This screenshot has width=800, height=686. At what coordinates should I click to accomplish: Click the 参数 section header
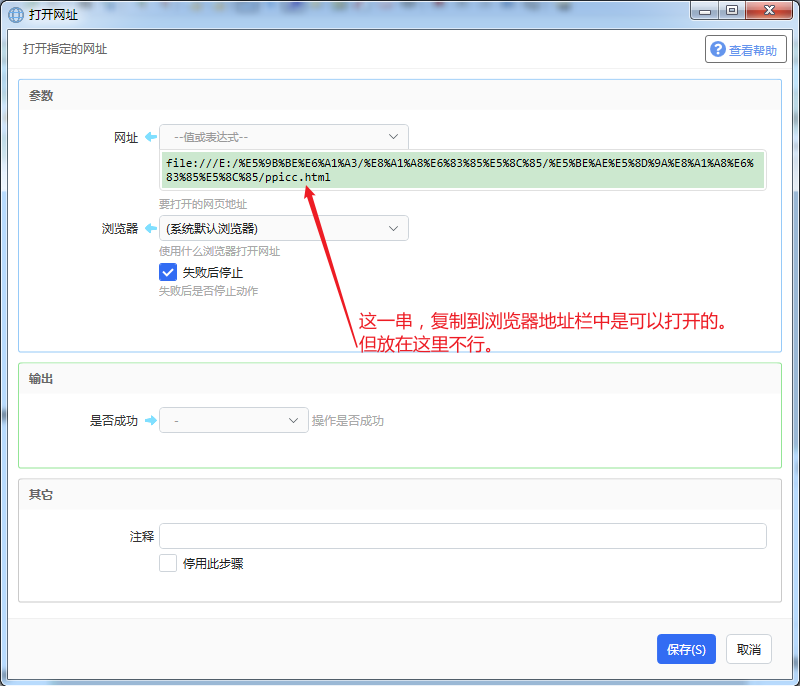tap(41, 95)
